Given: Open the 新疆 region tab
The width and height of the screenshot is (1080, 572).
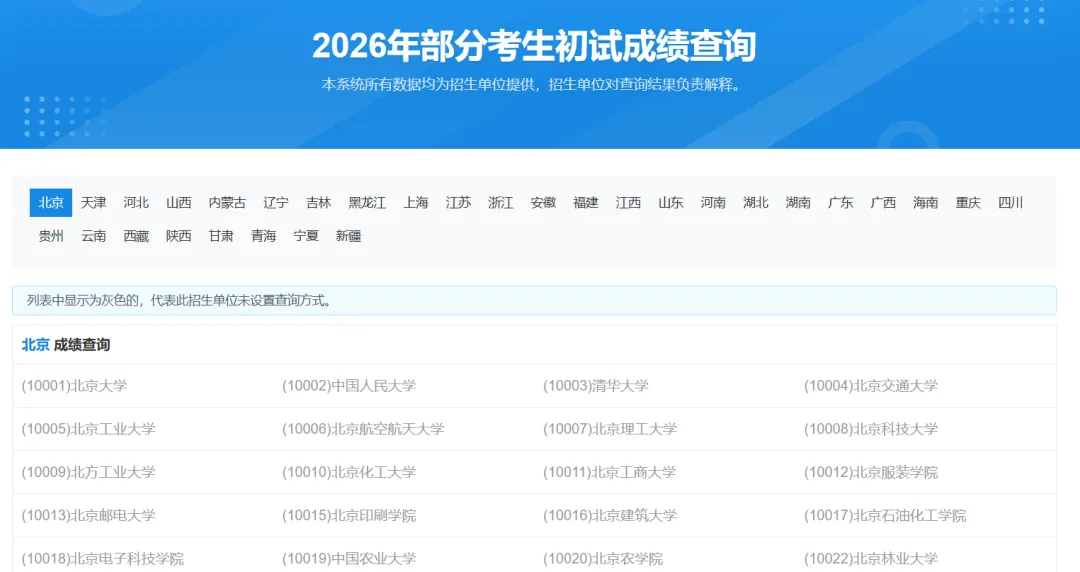Looking at the screenshot, I should click(349, 236).
